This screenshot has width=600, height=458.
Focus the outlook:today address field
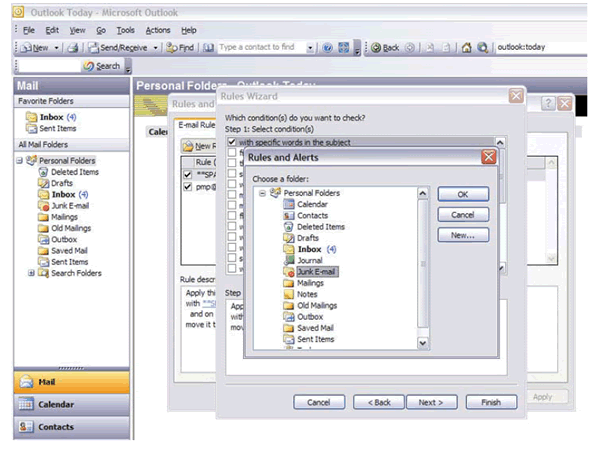(x=540, y=47)
